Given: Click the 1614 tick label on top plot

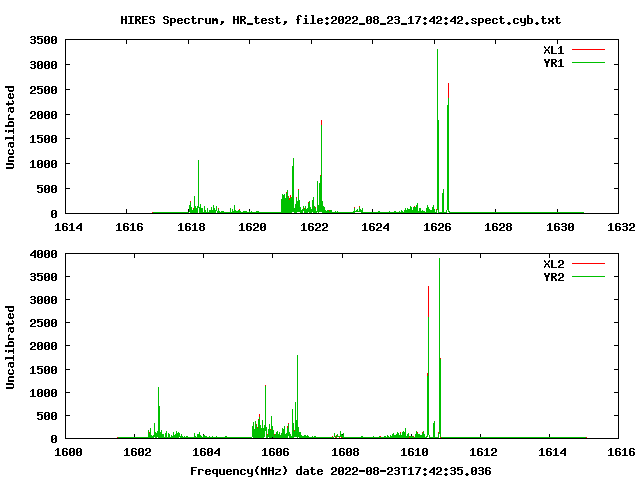Looking at the screenshot, I should coord(68,227).
